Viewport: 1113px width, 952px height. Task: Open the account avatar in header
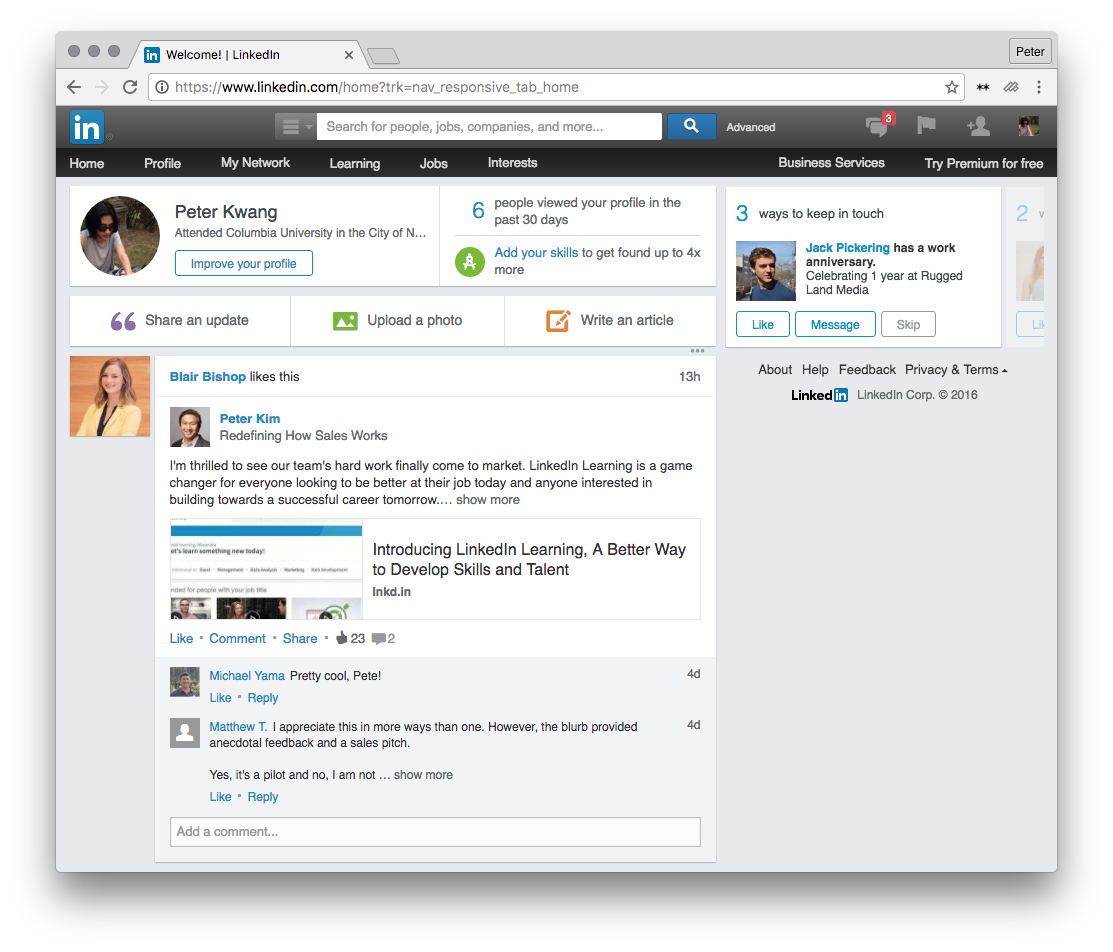pos(1028,126)
